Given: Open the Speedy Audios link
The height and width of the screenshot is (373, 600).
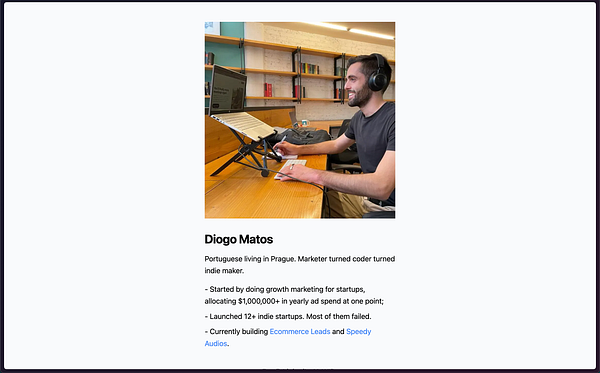Looking at the screenshot, I should (359, 331).
